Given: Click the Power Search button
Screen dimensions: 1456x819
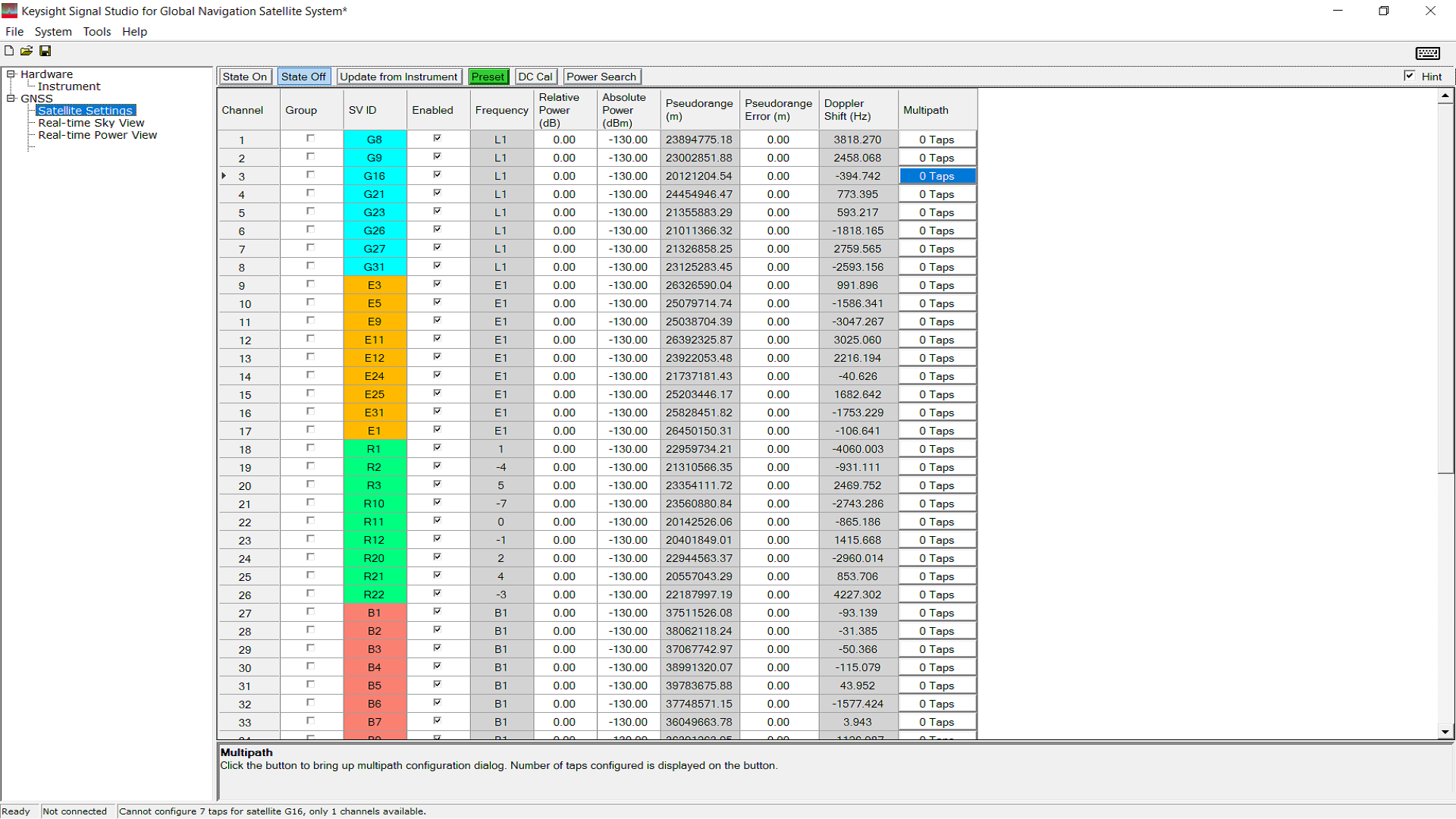Looking at the screenshot, I should click(x=601, y=77).
